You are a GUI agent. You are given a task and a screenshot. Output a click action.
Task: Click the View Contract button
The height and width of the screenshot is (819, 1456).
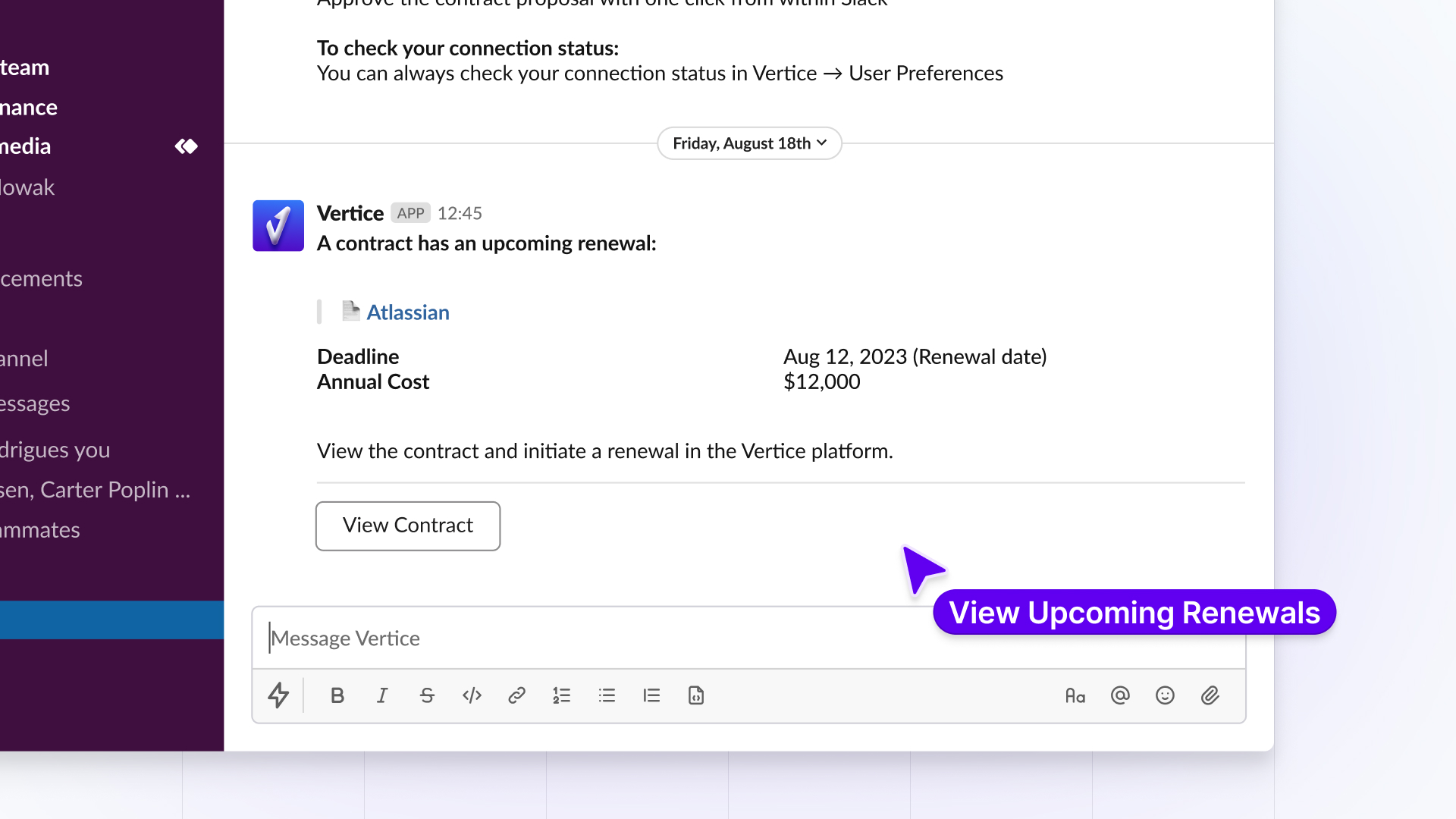[x=407, y=525]
